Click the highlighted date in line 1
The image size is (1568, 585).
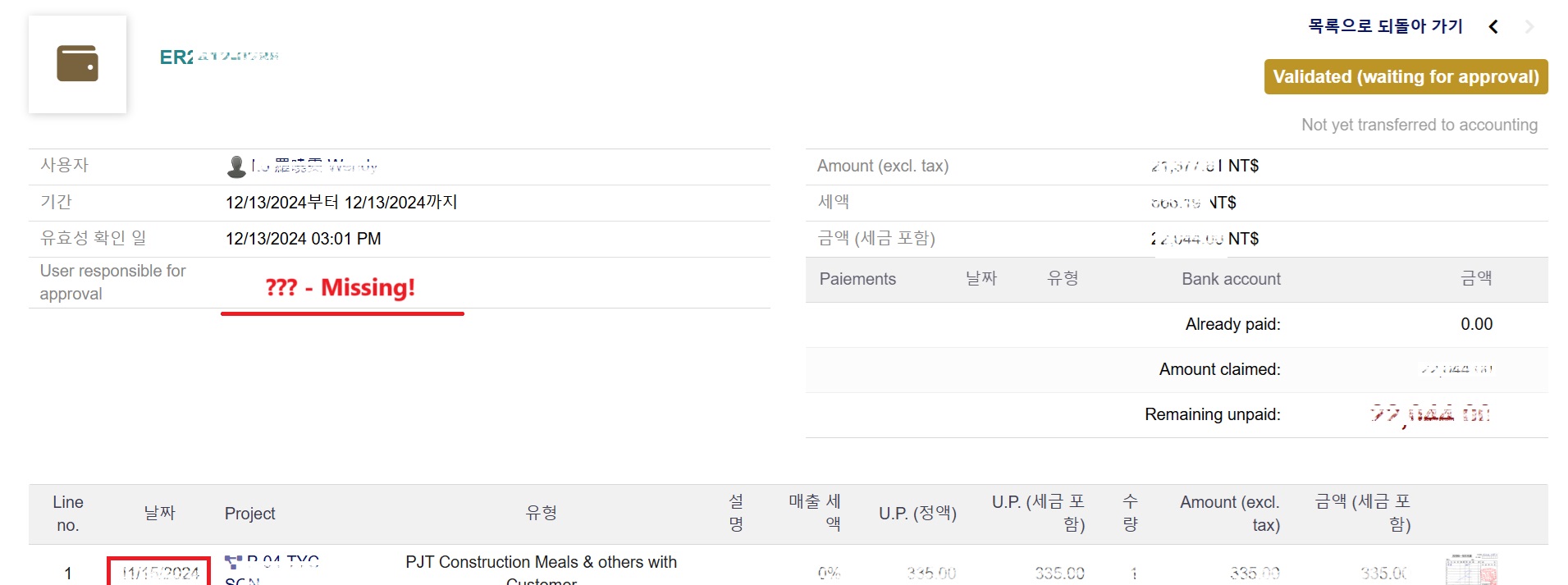click(x=160, y=573)
